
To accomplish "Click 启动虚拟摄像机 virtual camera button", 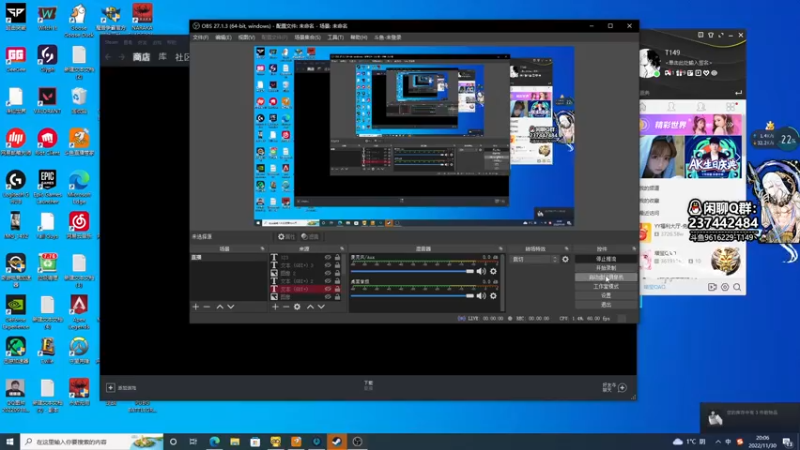I will click(x=606, y=277).
